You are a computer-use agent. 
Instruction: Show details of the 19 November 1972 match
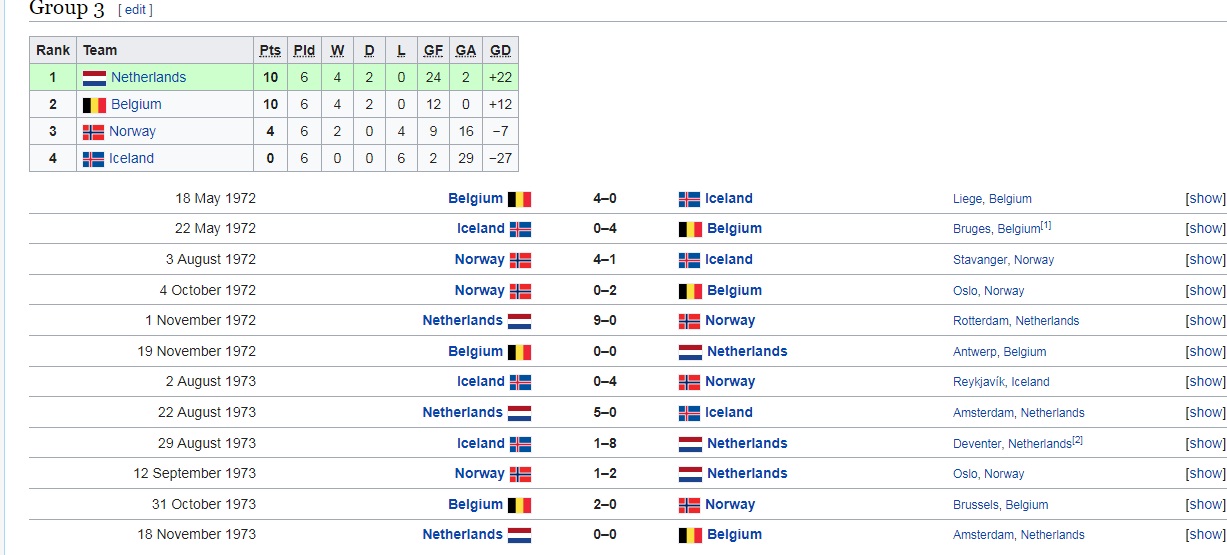[x=1205, y=351]
